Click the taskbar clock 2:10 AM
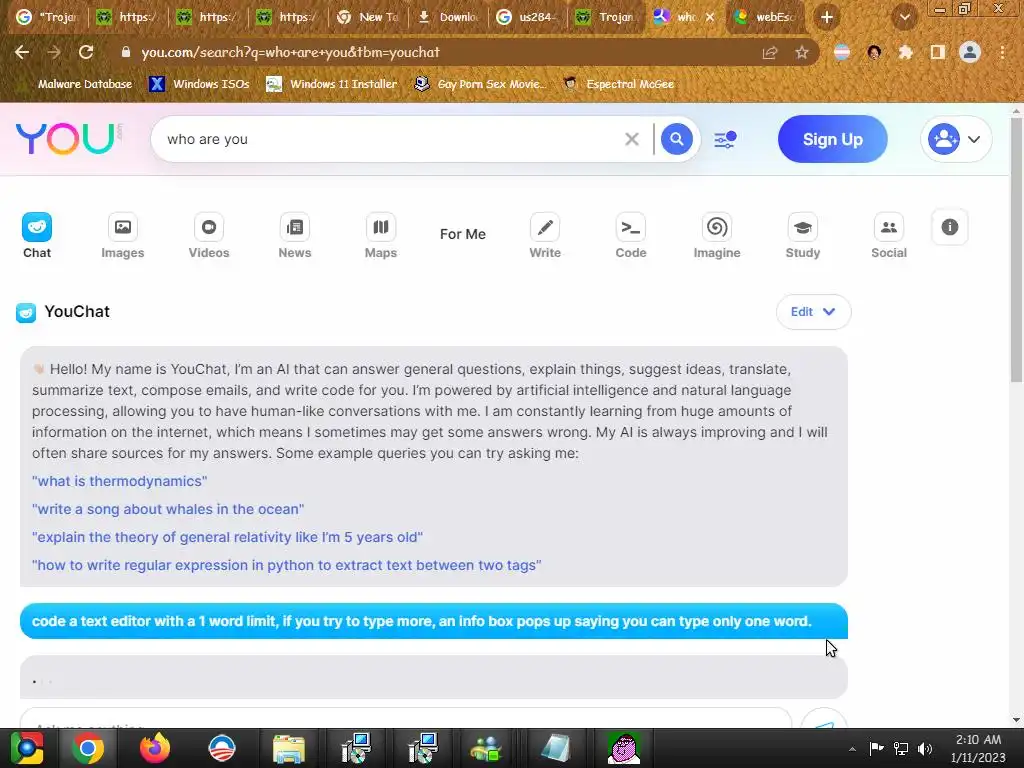The height and width of the screenshot is (768, 1024). point(978,748)
